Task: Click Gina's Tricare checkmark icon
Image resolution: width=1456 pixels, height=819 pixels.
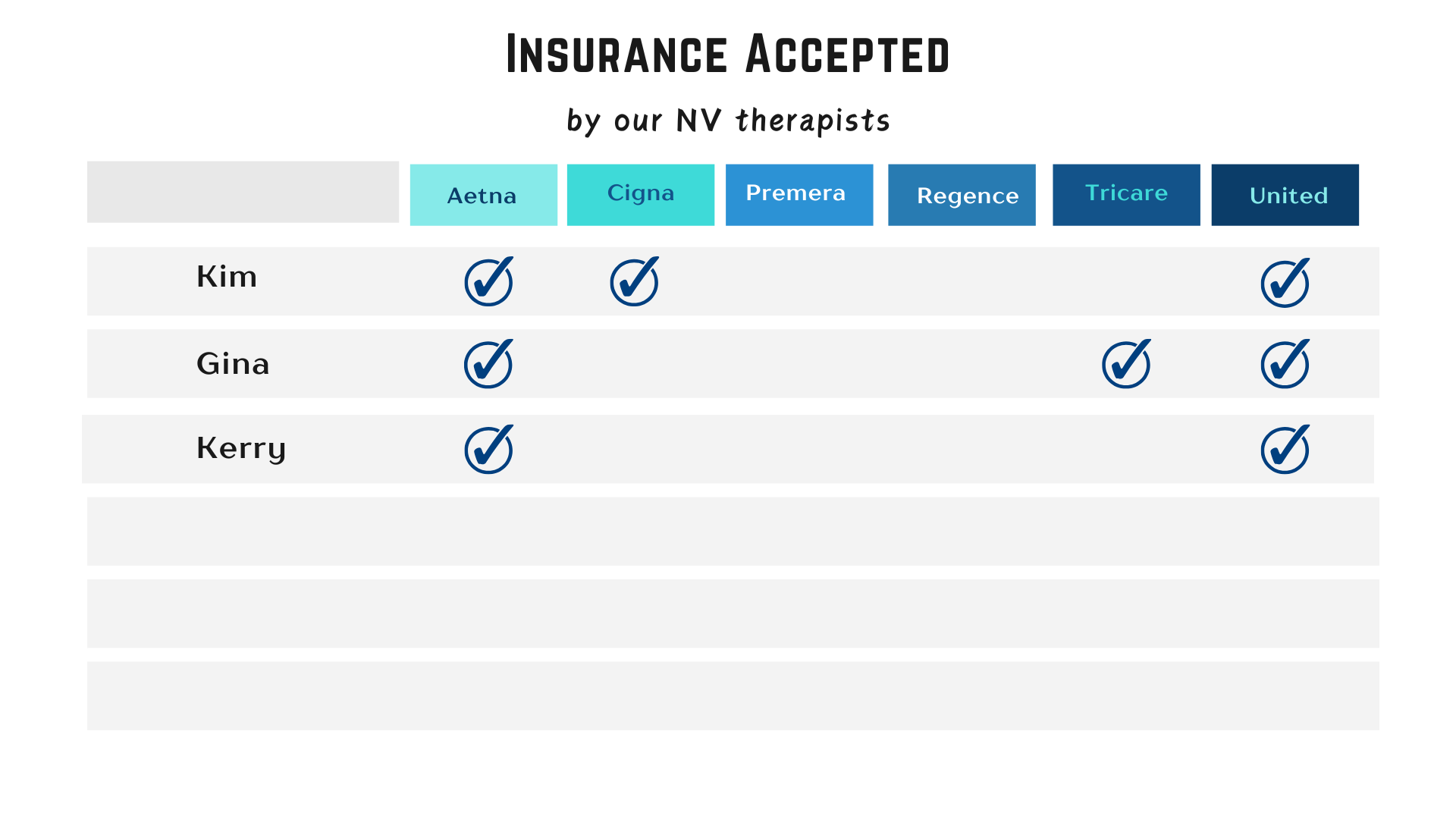Action: tap(1127, 364)
